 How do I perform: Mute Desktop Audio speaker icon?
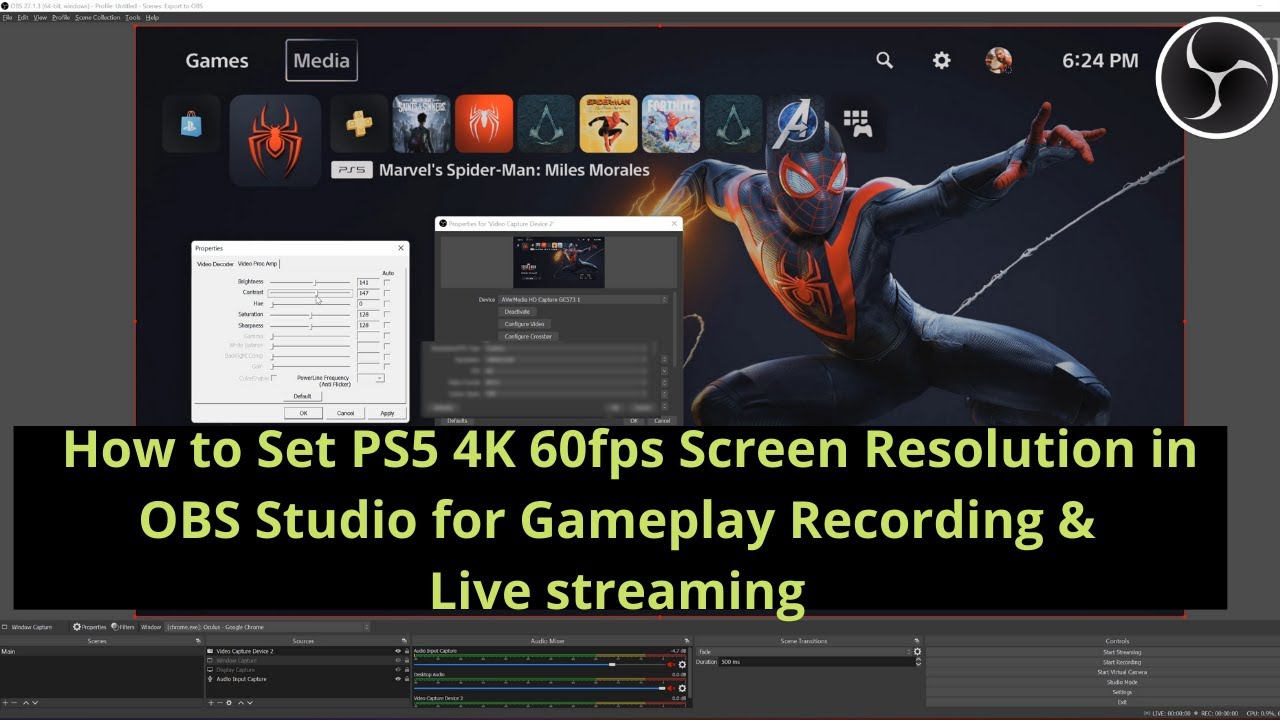[x=672, y=688]
